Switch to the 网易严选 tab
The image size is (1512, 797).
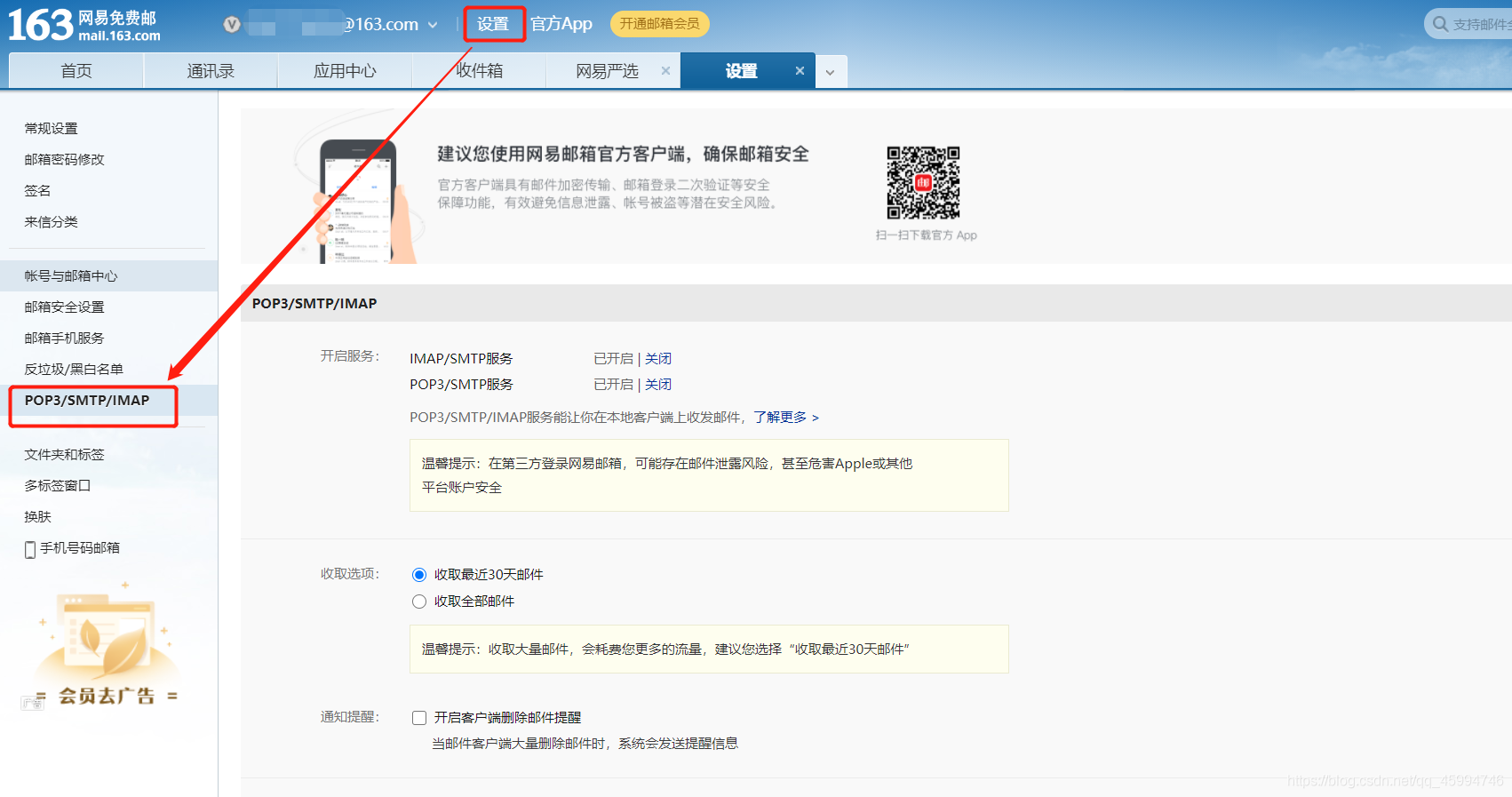click(x=607, y=71)
